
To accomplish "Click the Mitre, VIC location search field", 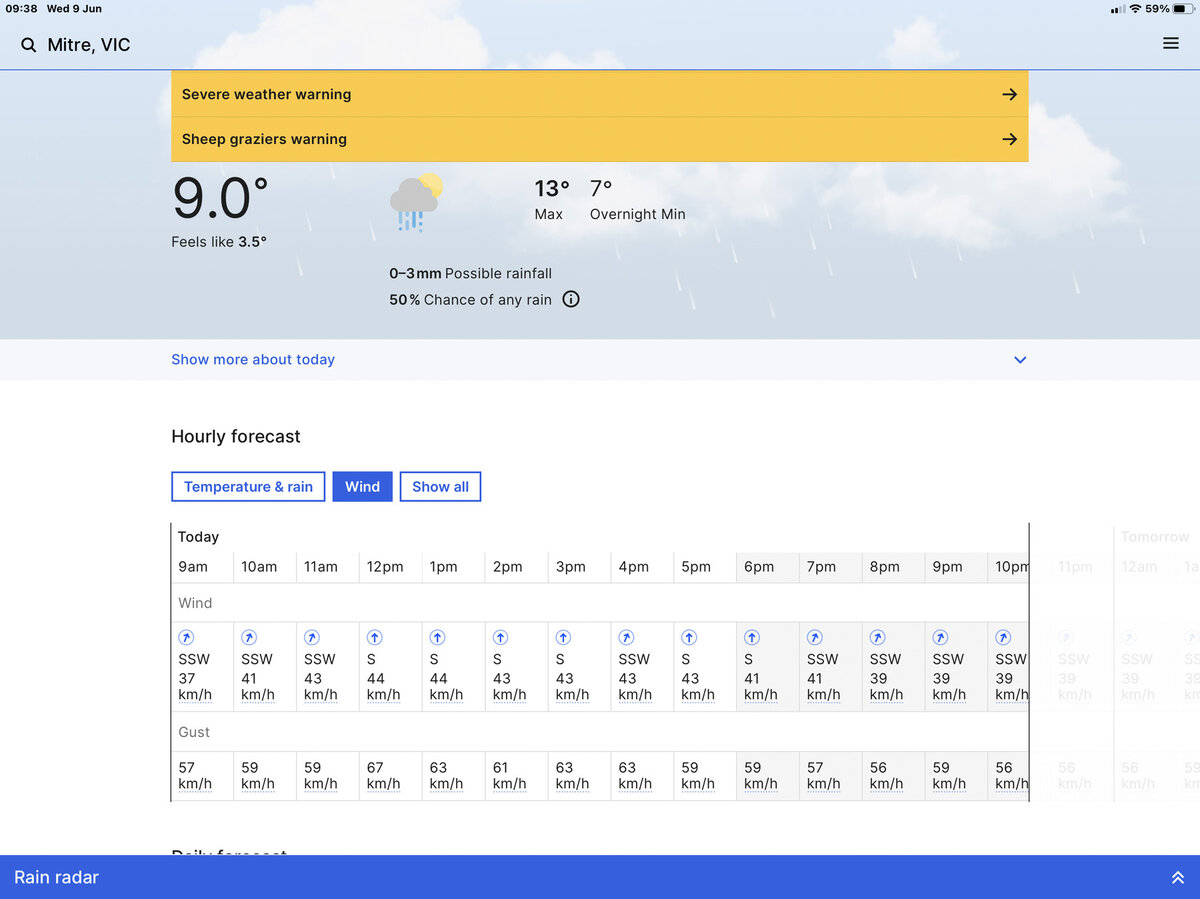I will click(x=89, y=45).
